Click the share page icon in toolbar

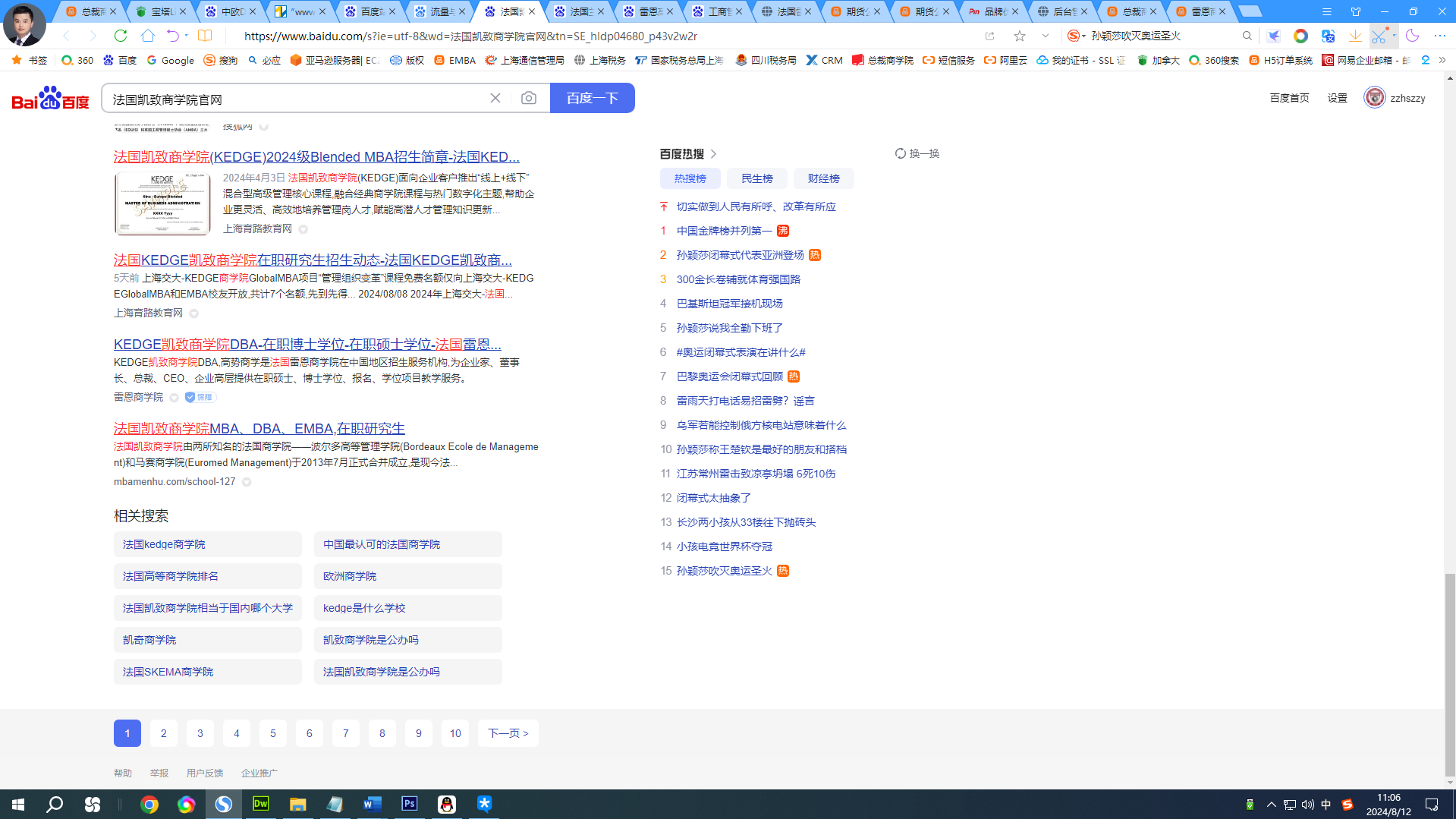(x=989, y=36)
